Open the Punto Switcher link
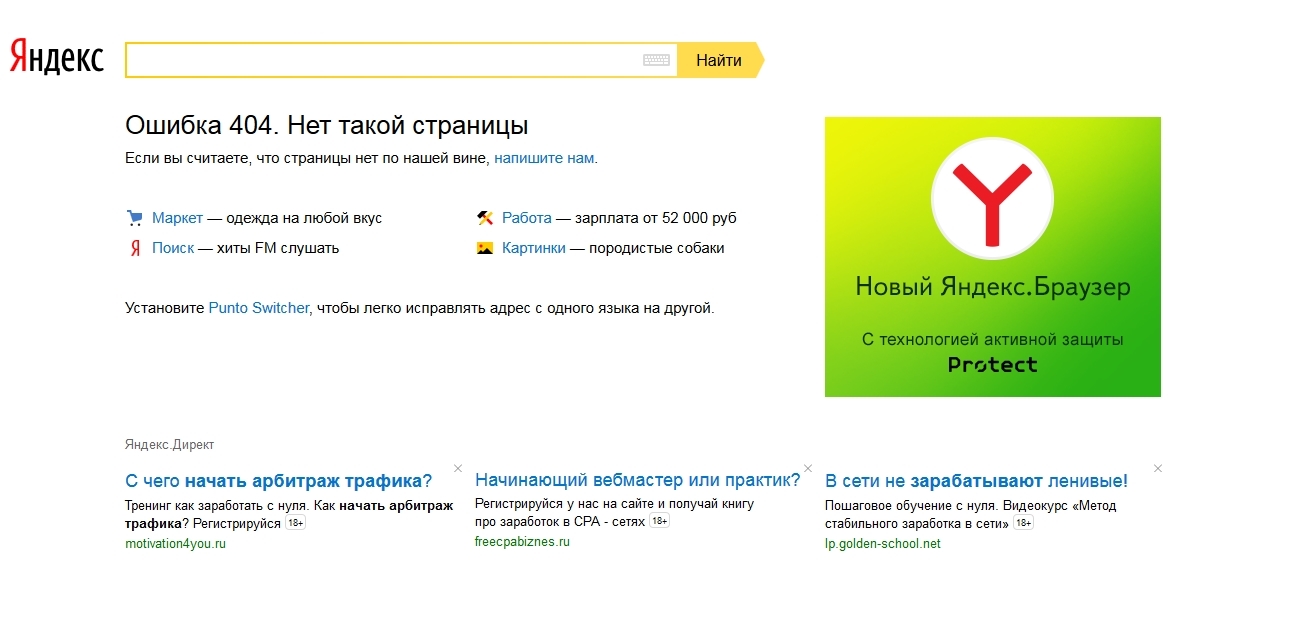Image resolution: width=1311 pixels, height=627 pixels. (x=259, y=308)
